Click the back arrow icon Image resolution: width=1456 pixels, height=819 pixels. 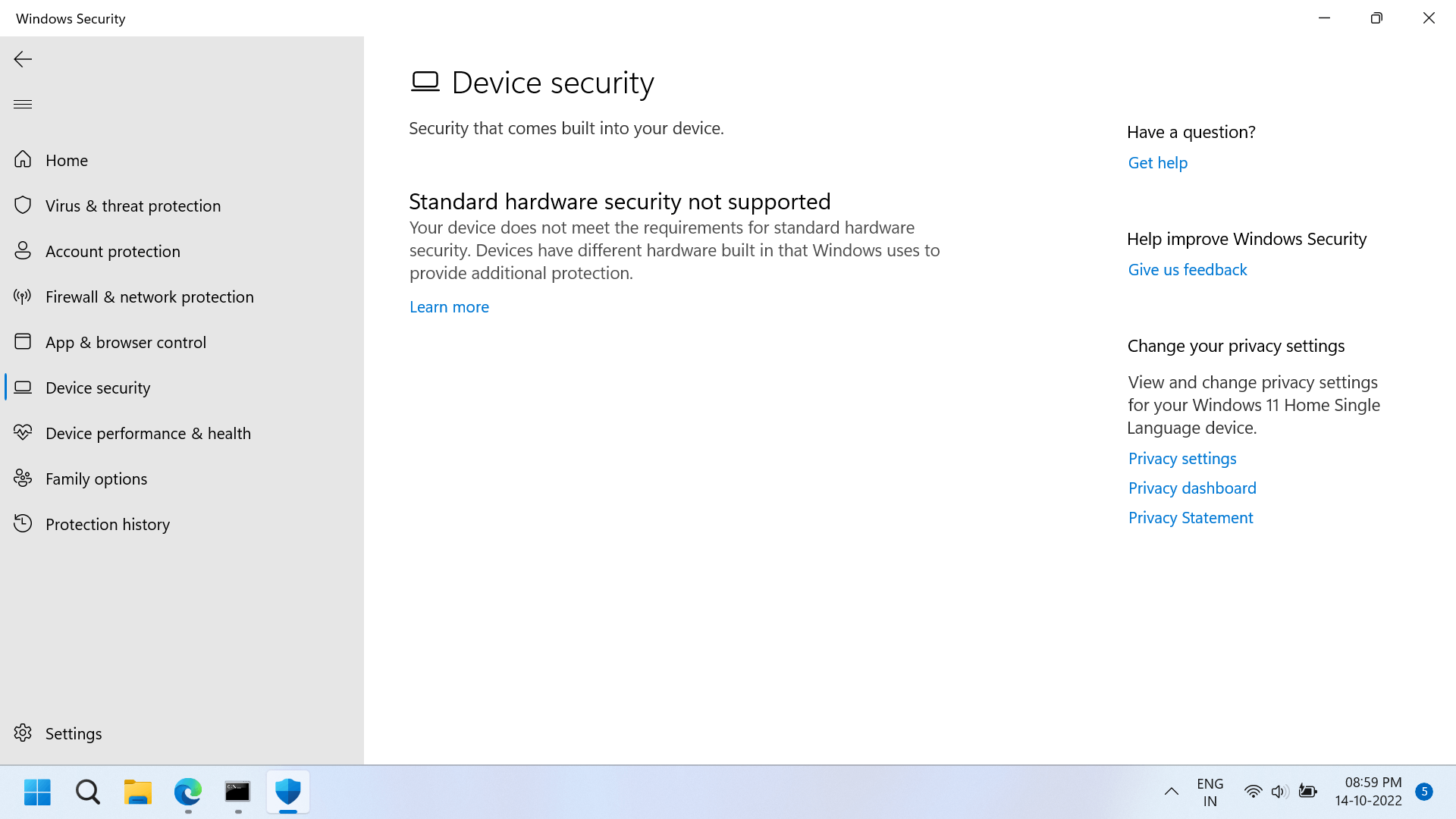pos(23,59)
